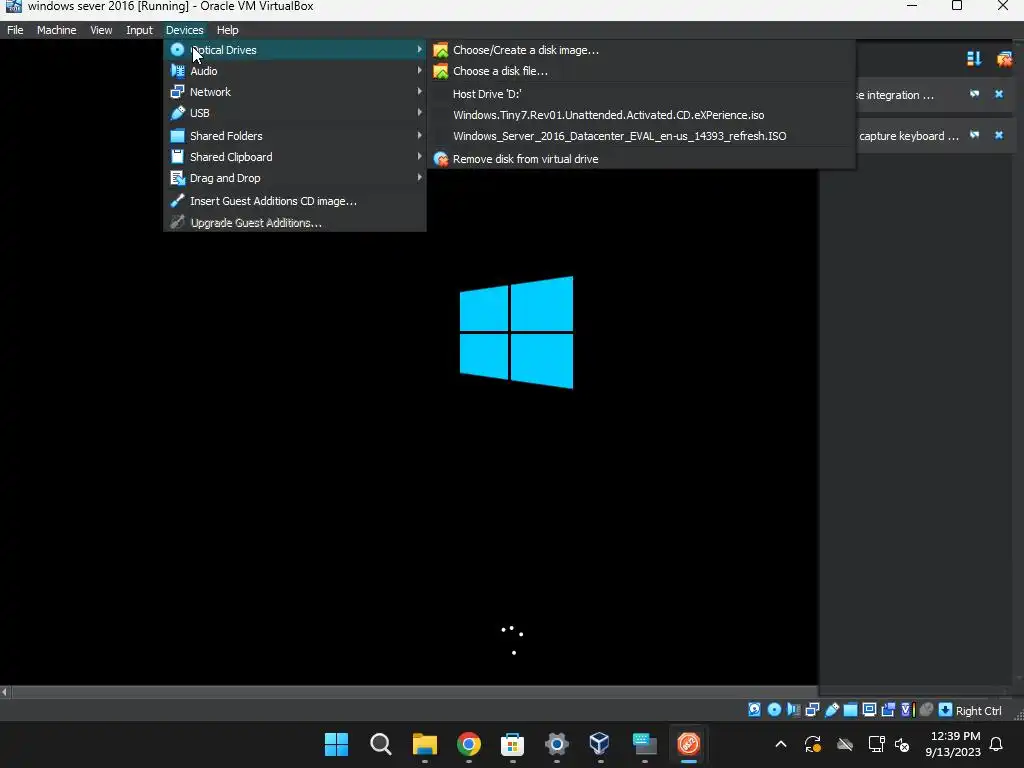Open the Shared Folders submenu
The height and width of the screenshot is (768, 1024).
[x=295, y=136]
